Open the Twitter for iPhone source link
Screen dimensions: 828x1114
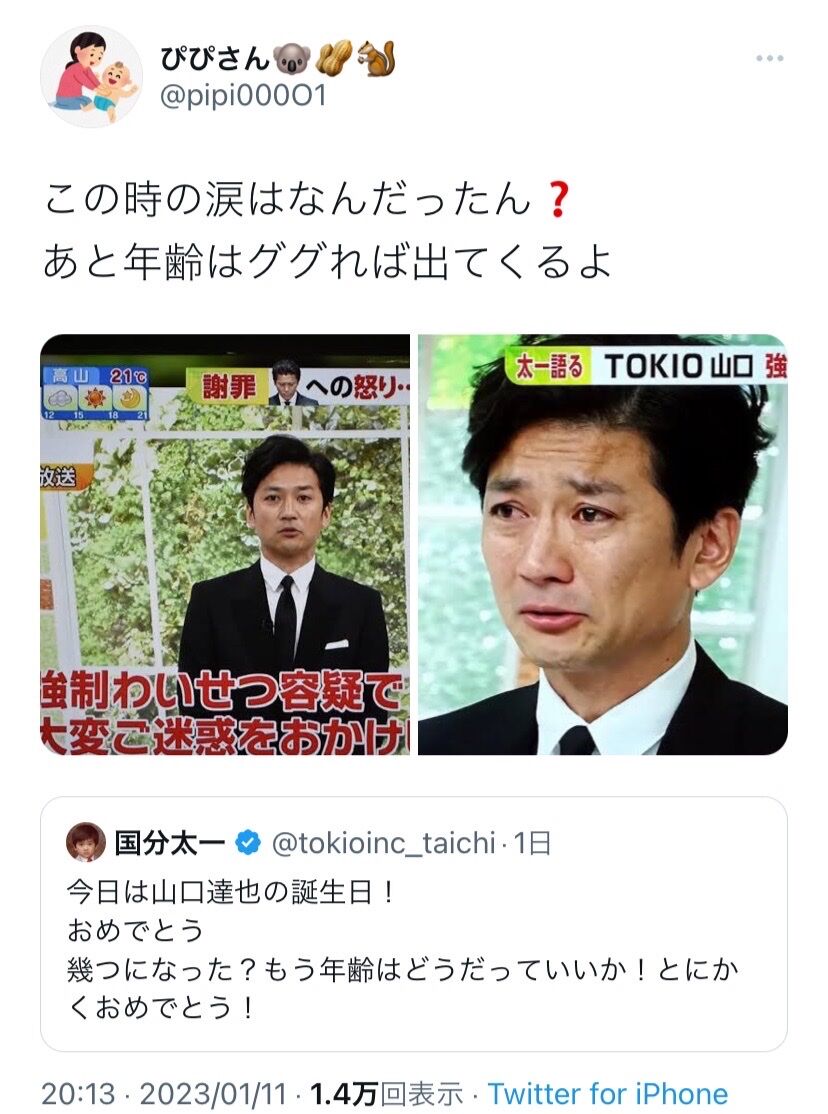tap(608, 1094)
